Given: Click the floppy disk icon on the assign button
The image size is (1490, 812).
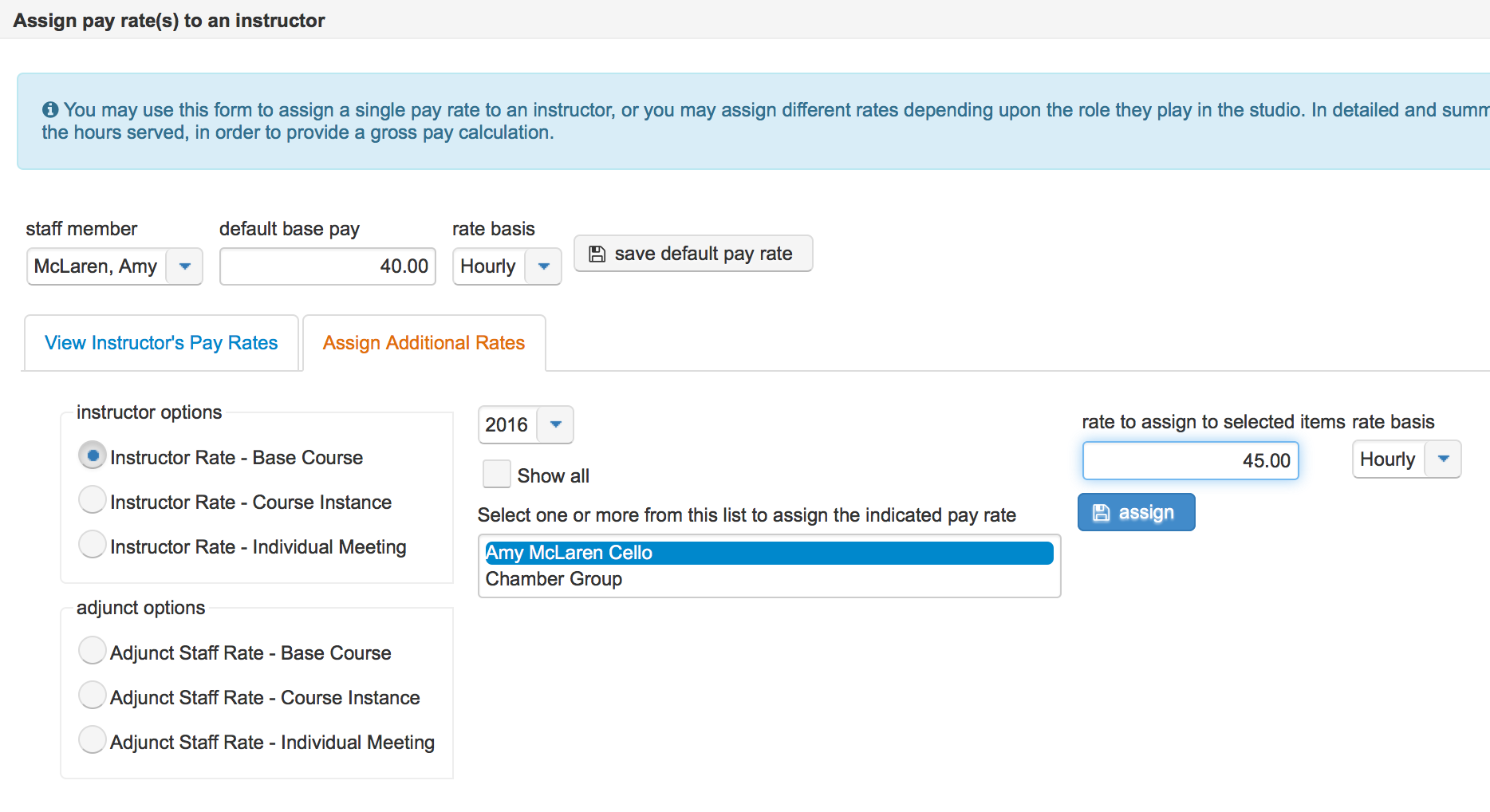Looking at the screenshot, I should tap(1101, 513).
